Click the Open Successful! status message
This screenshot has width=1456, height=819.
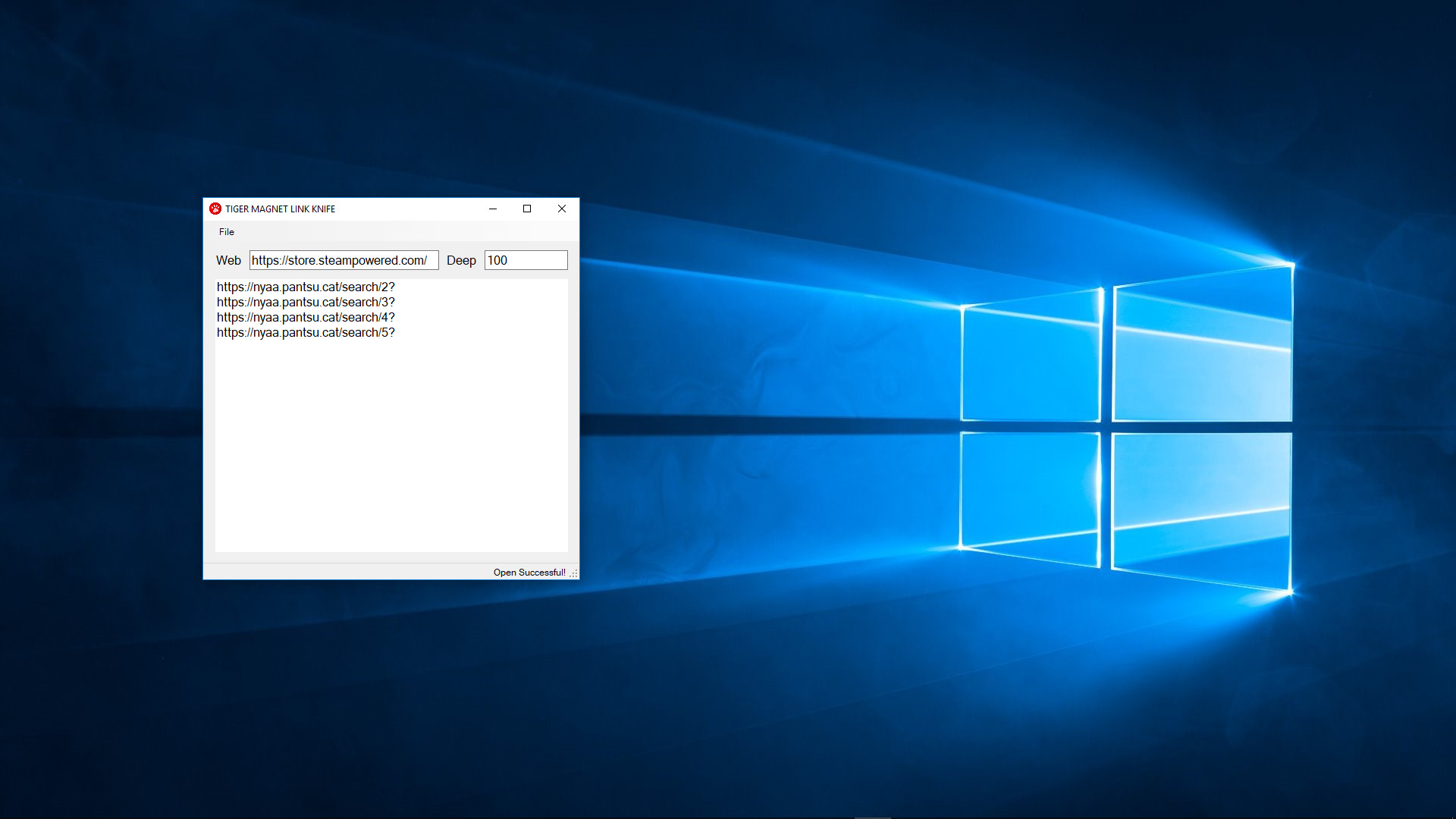[x=529, y=573]
